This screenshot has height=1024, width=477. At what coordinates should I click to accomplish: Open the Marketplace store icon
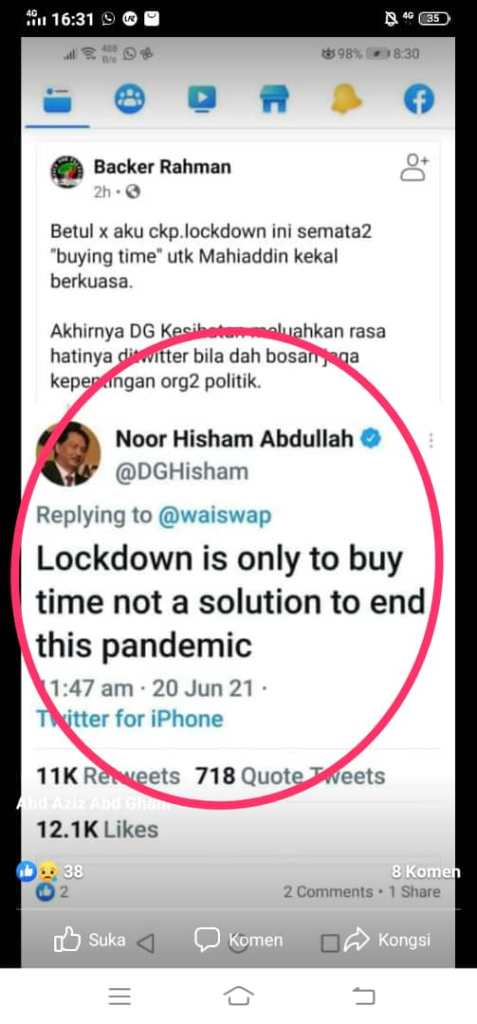click(274, 100)
